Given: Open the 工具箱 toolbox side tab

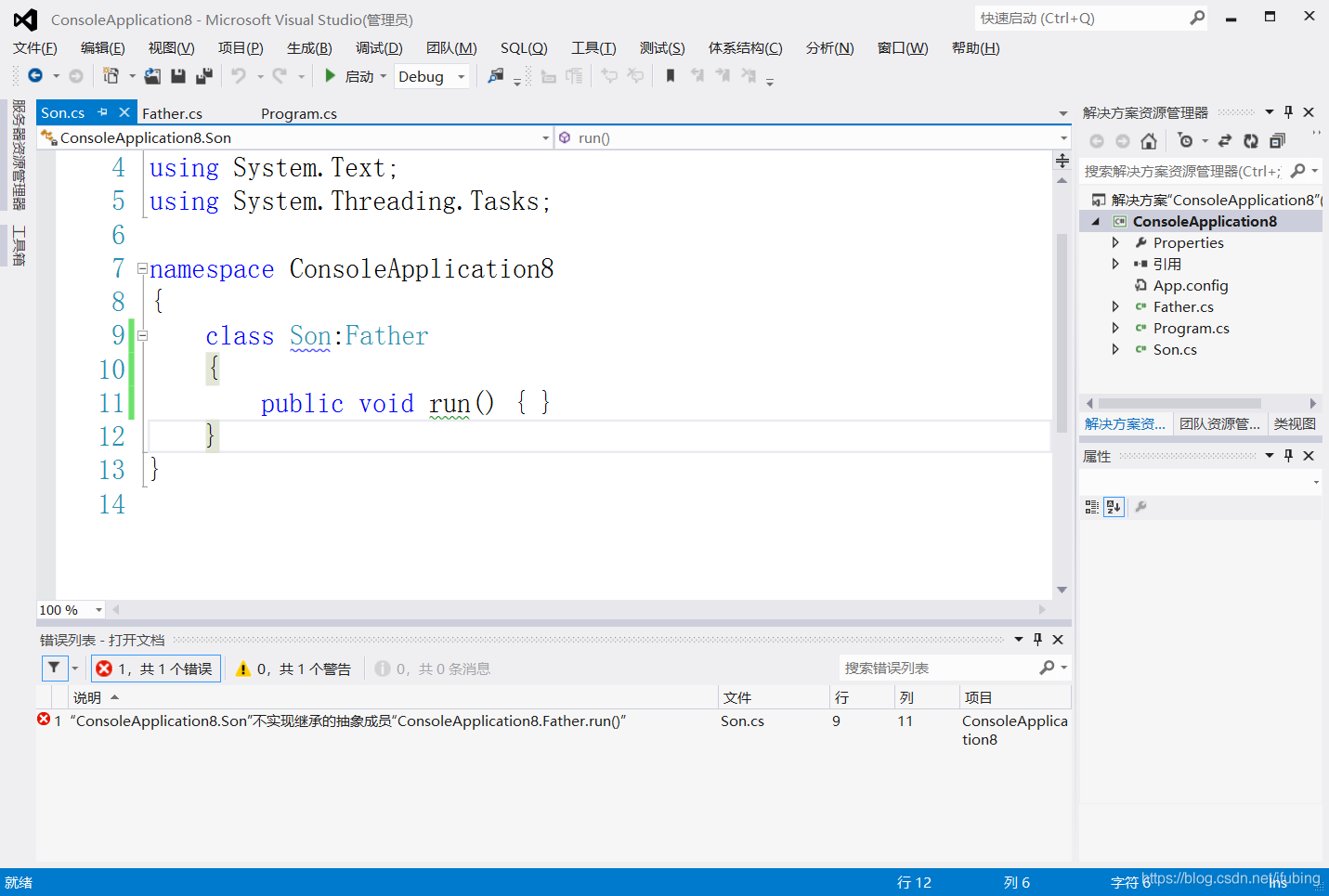Looking at the screenshot, I should (x=18, y=246).
